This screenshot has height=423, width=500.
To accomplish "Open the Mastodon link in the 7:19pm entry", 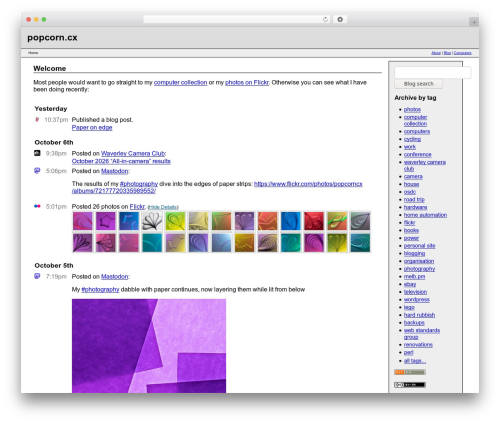I will (x=115, y=276).
